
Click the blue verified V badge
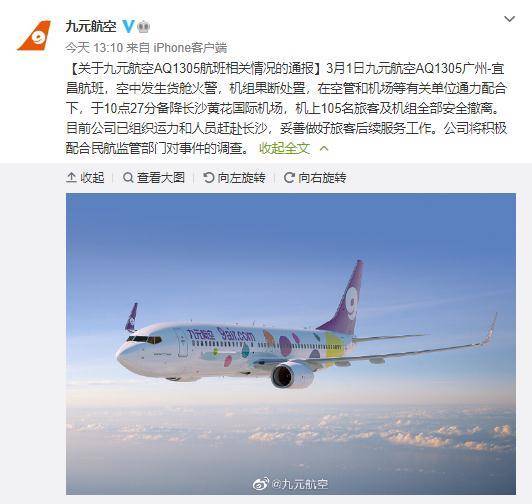[128, 26]
